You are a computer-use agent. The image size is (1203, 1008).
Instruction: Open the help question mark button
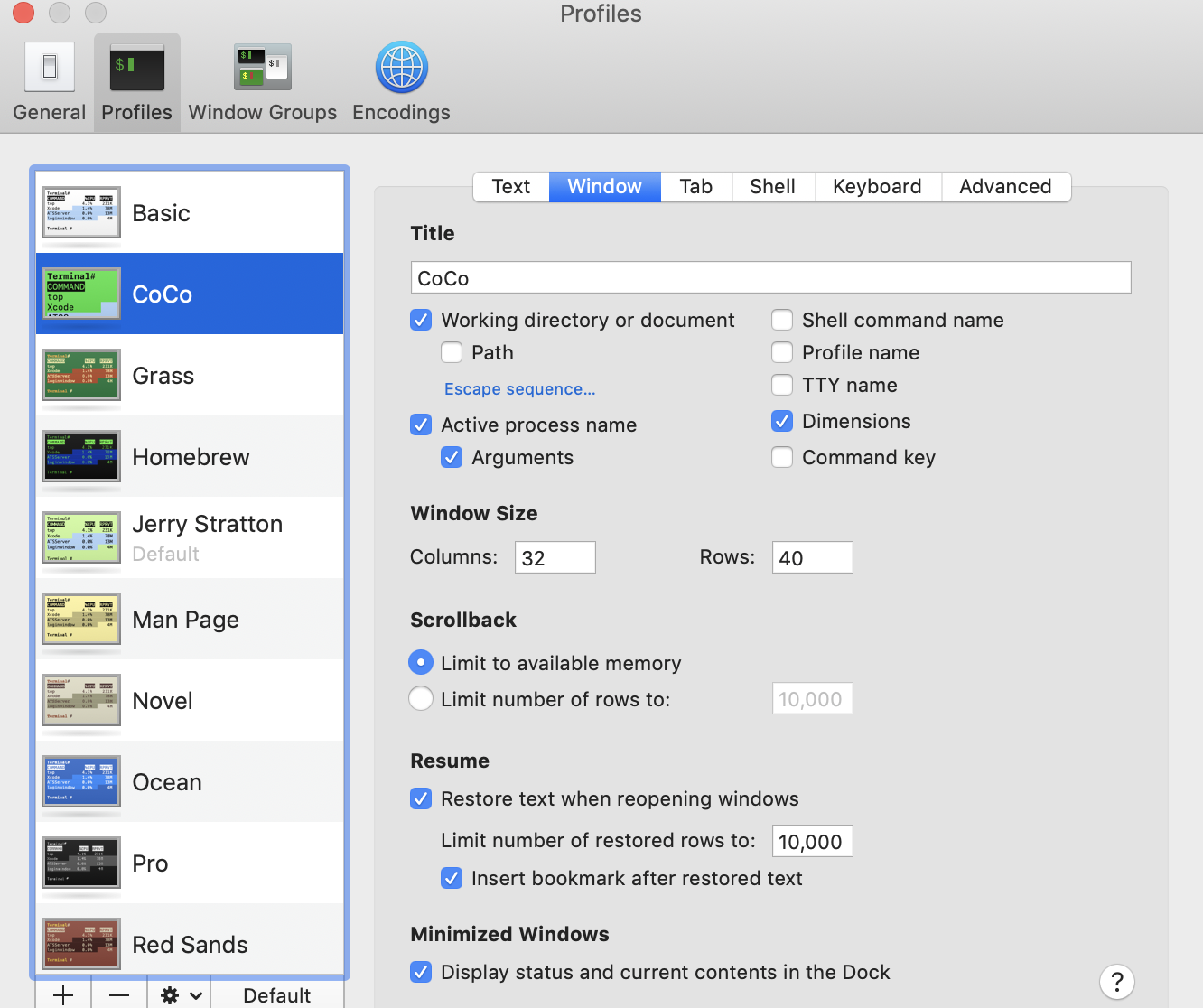1116,981
